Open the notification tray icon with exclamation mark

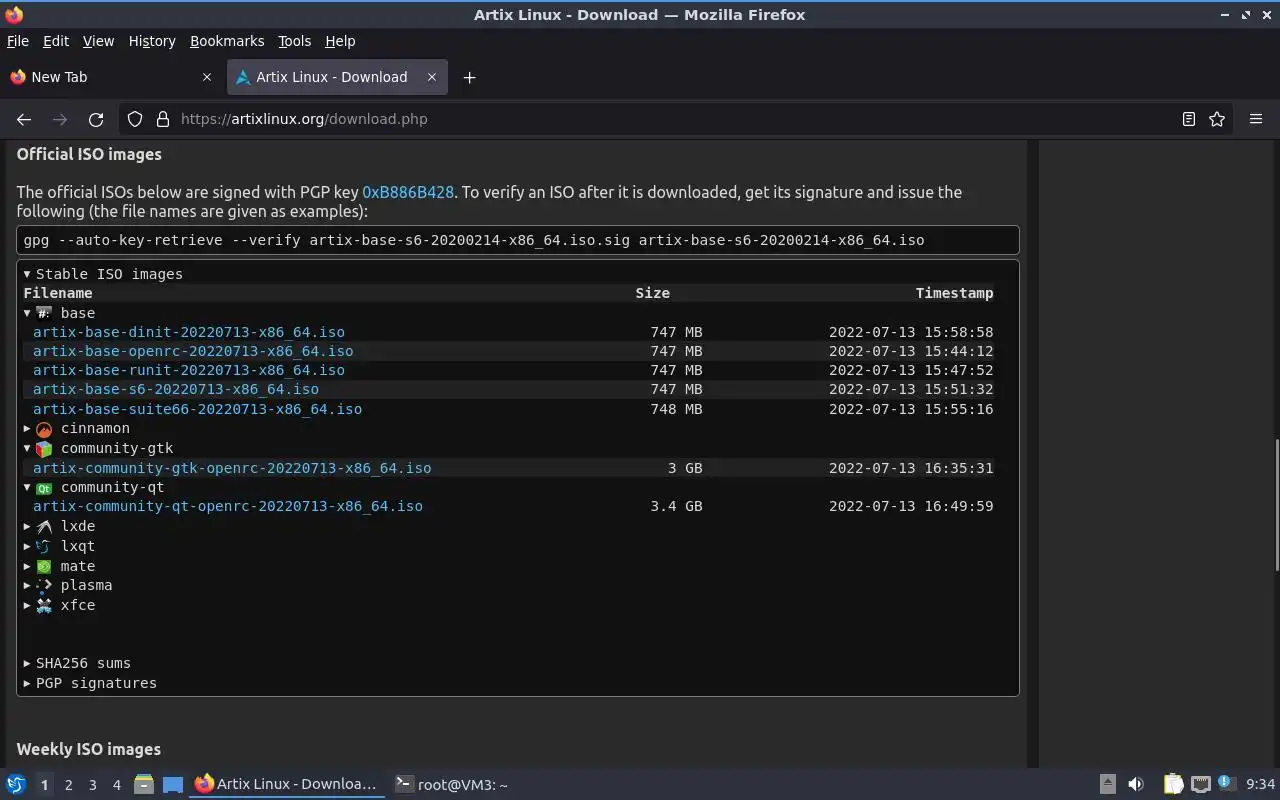coord(1227,784)
